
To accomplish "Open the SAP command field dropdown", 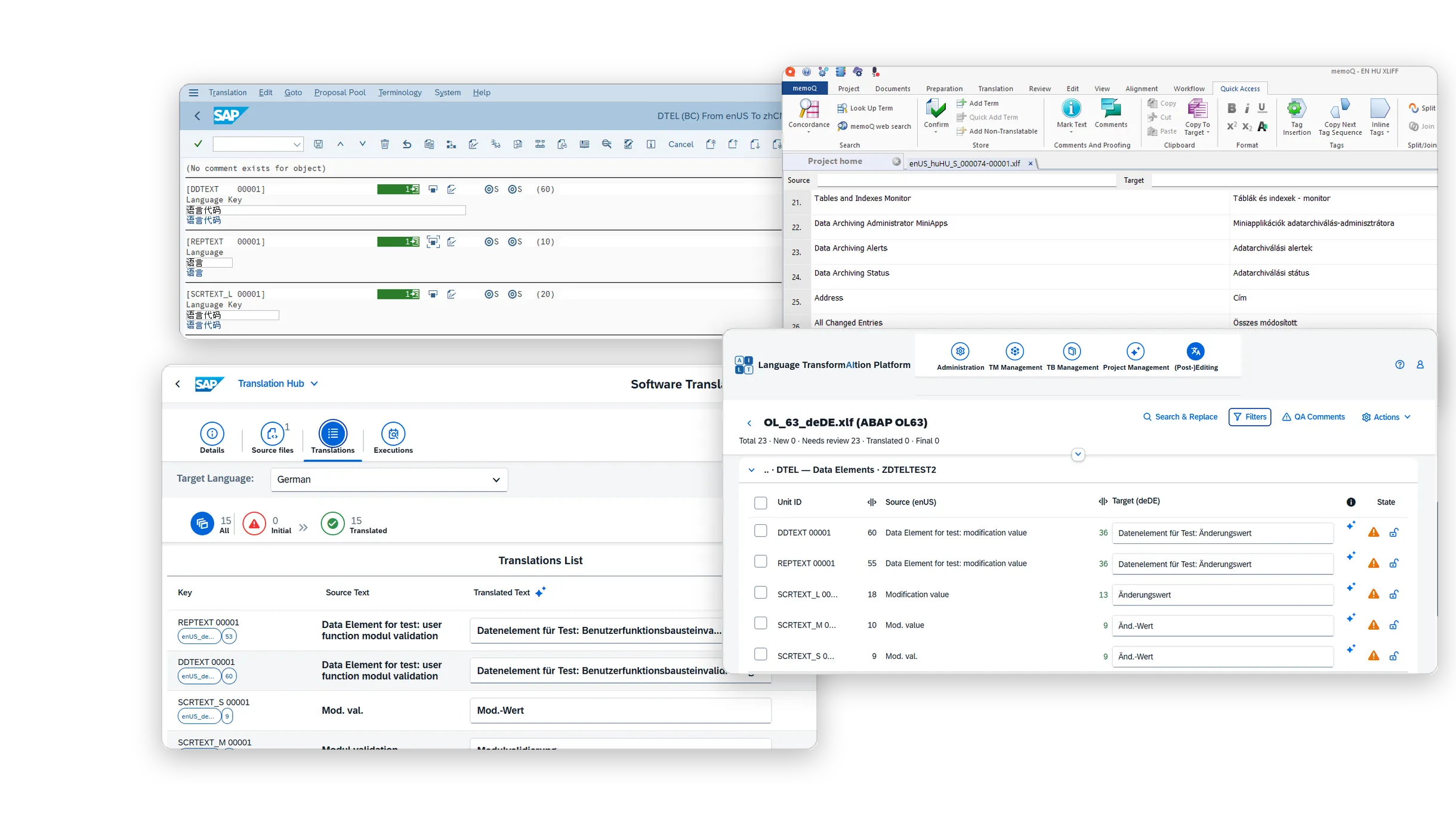I will 297,144.
